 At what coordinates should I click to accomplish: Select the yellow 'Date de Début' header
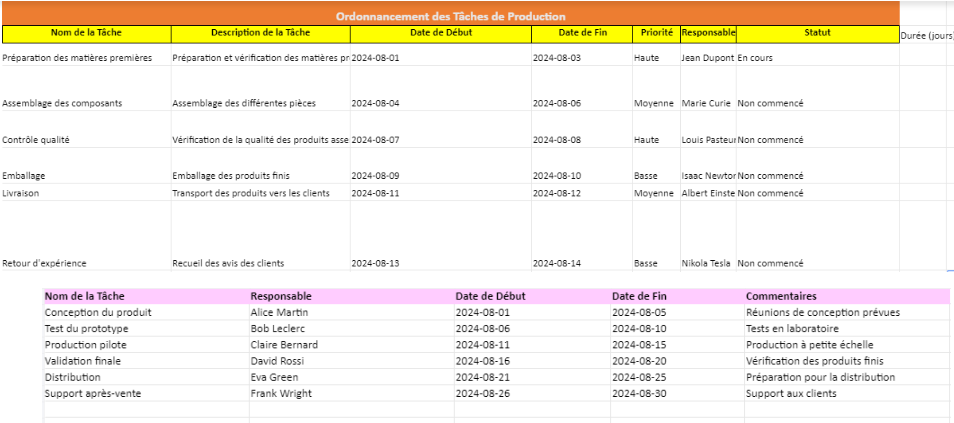[x=440, y=33]
